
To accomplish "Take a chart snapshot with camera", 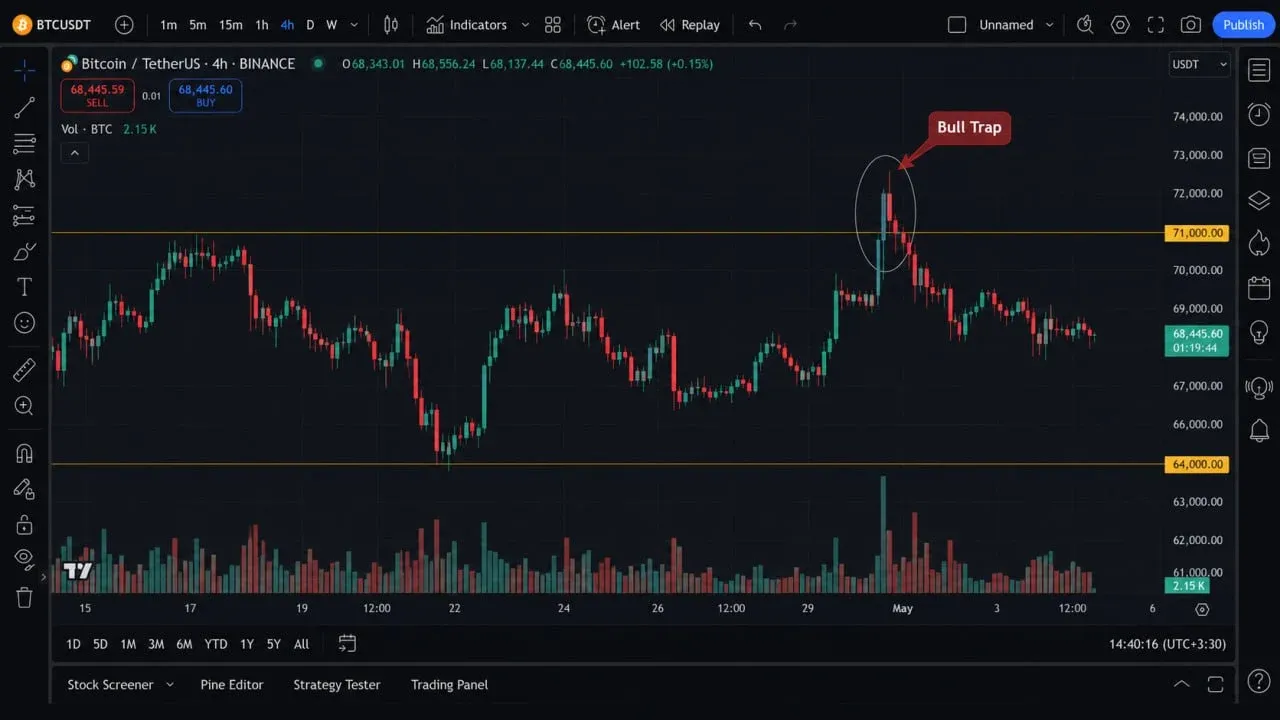I will click(1190, 25).
